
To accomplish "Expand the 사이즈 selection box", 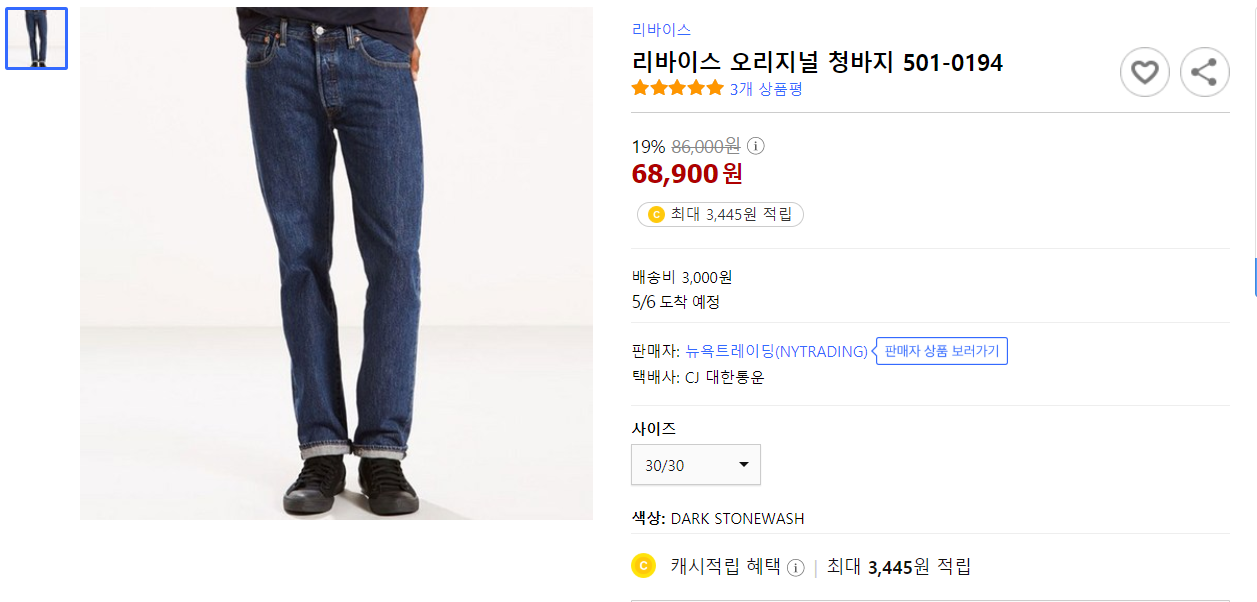I will click(695, 464).
